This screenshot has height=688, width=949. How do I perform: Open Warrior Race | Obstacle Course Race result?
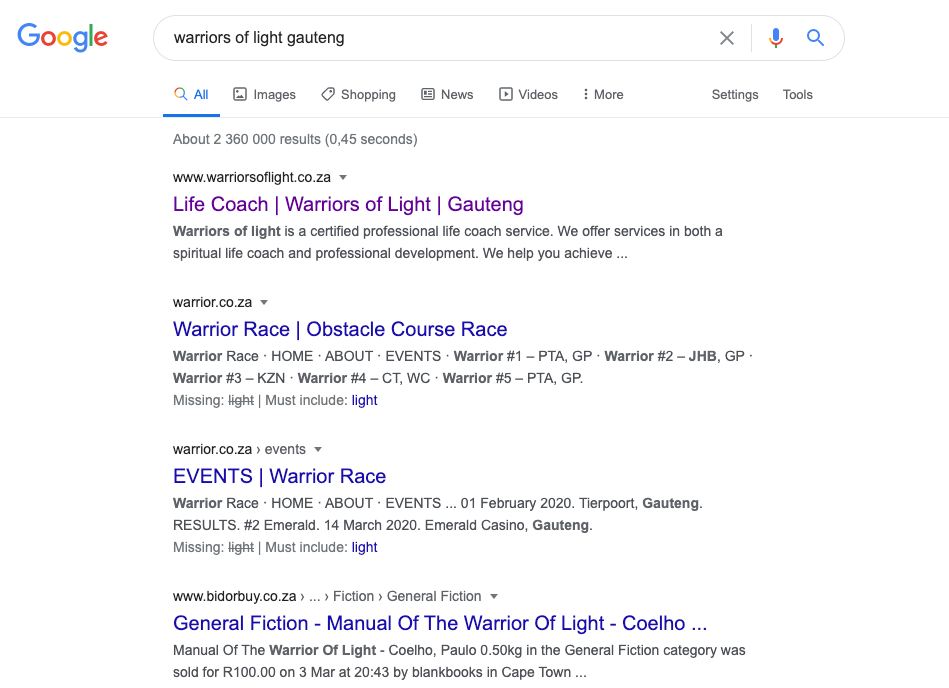coord(340,329)
